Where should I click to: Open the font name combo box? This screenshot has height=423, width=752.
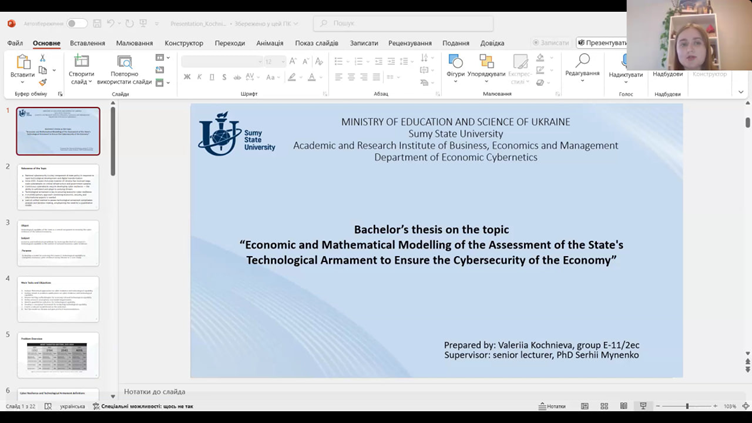pos(222,61)
